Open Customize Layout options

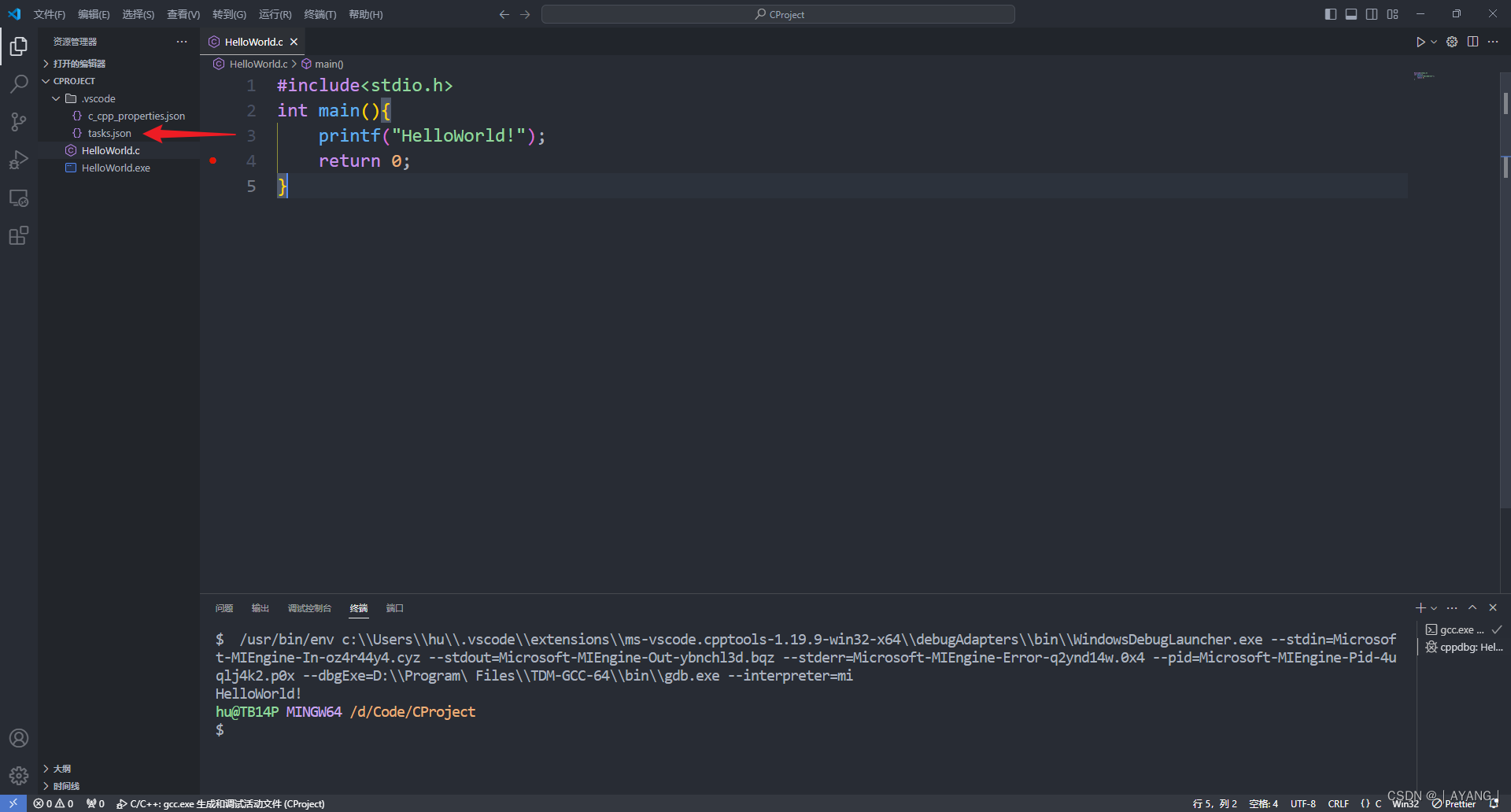[1393, 14]
